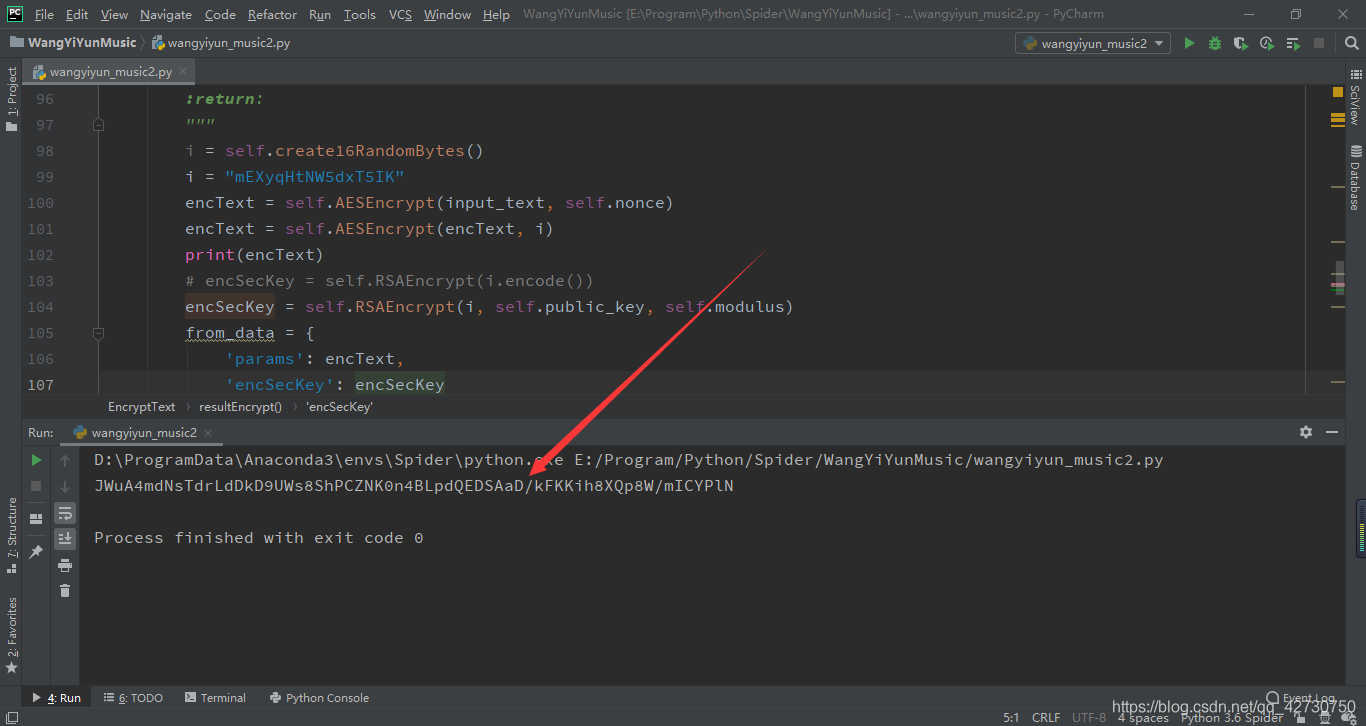Viewport: 1366px width, 726px height.
Task: Change UTF-8 file encoding in status bar
Action: [x=1089, y=717]
